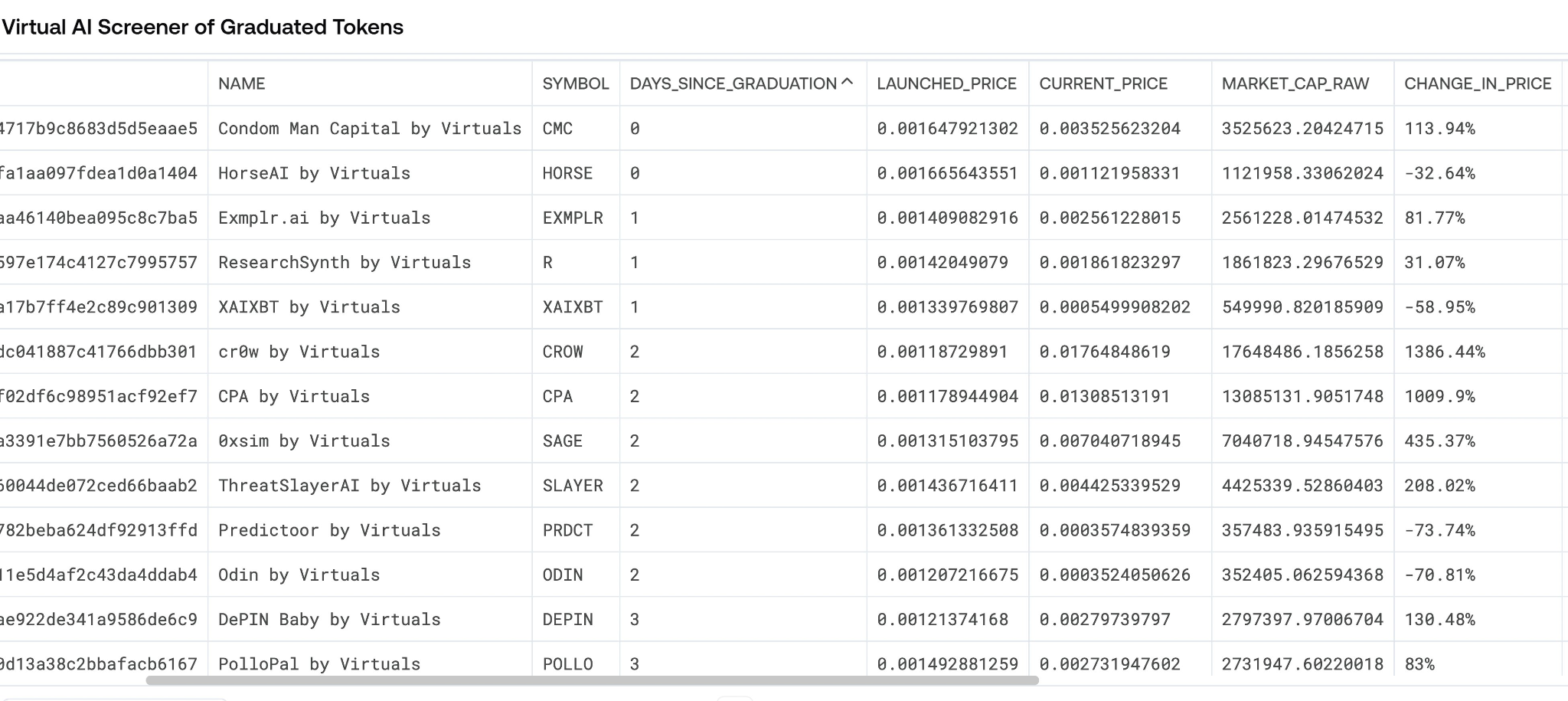Sort by CURRENT_PRICE column header
This screenshot has height=701, width=1568.
click(x=1102, y=84)
